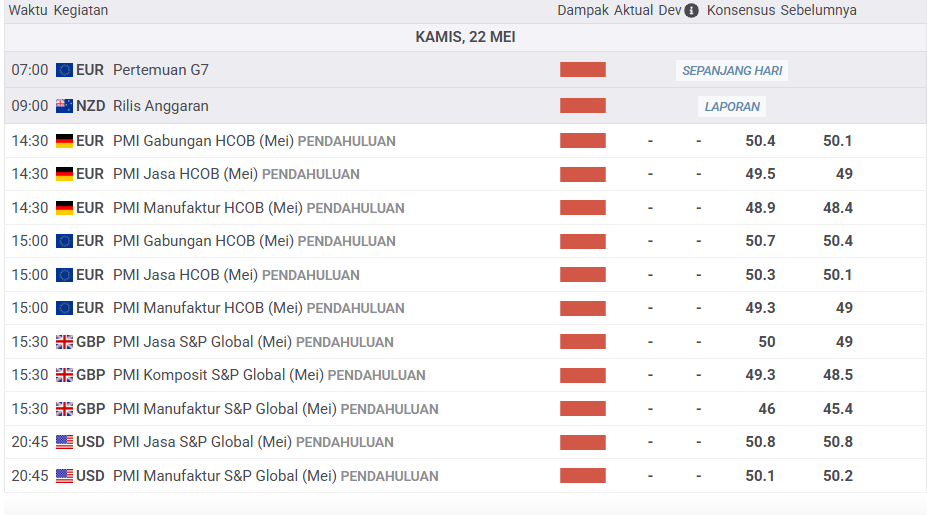Click the New Zealand flag beside NZD
This screenshot has width=927, height=515.
click(64, 106)
